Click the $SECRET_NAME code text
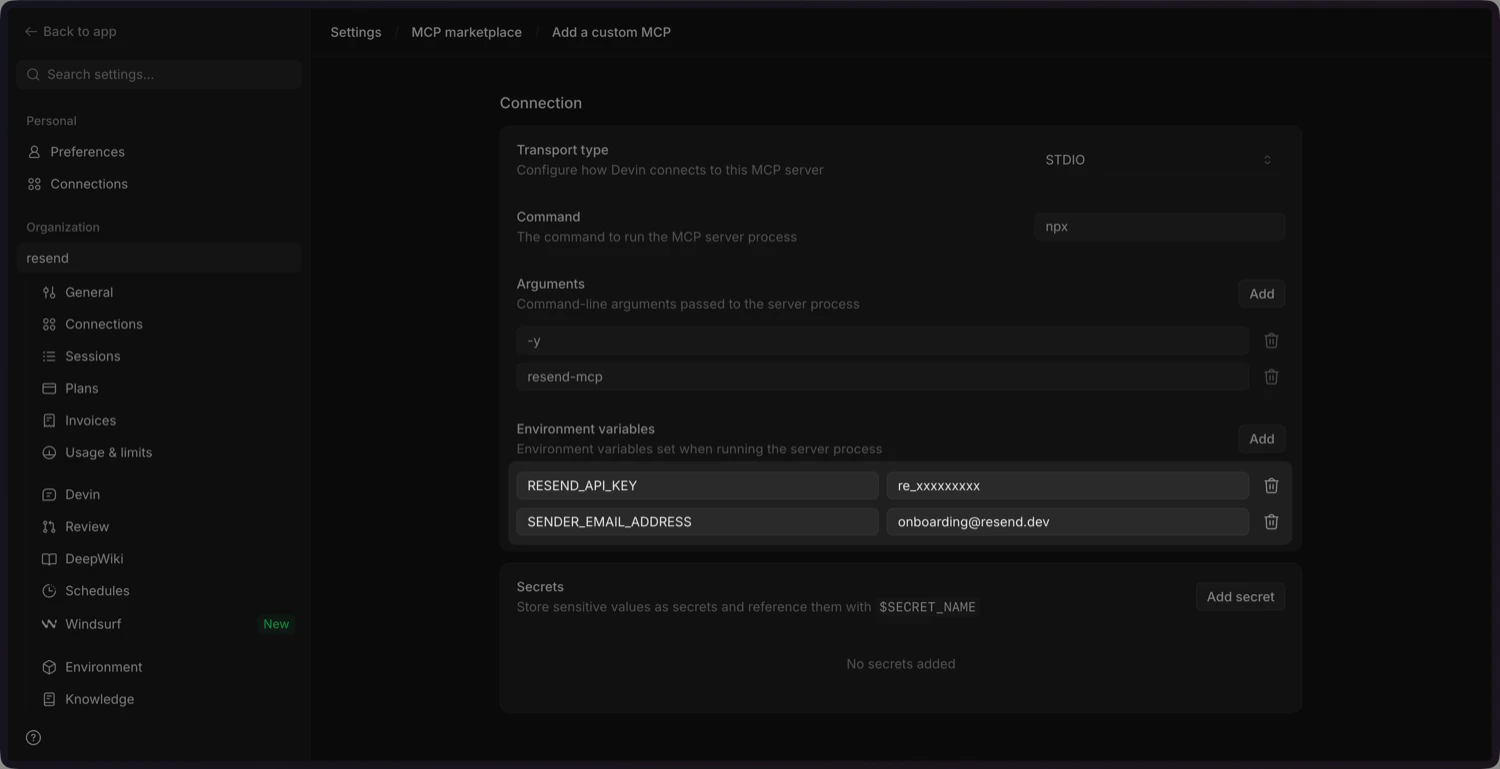 927,607
